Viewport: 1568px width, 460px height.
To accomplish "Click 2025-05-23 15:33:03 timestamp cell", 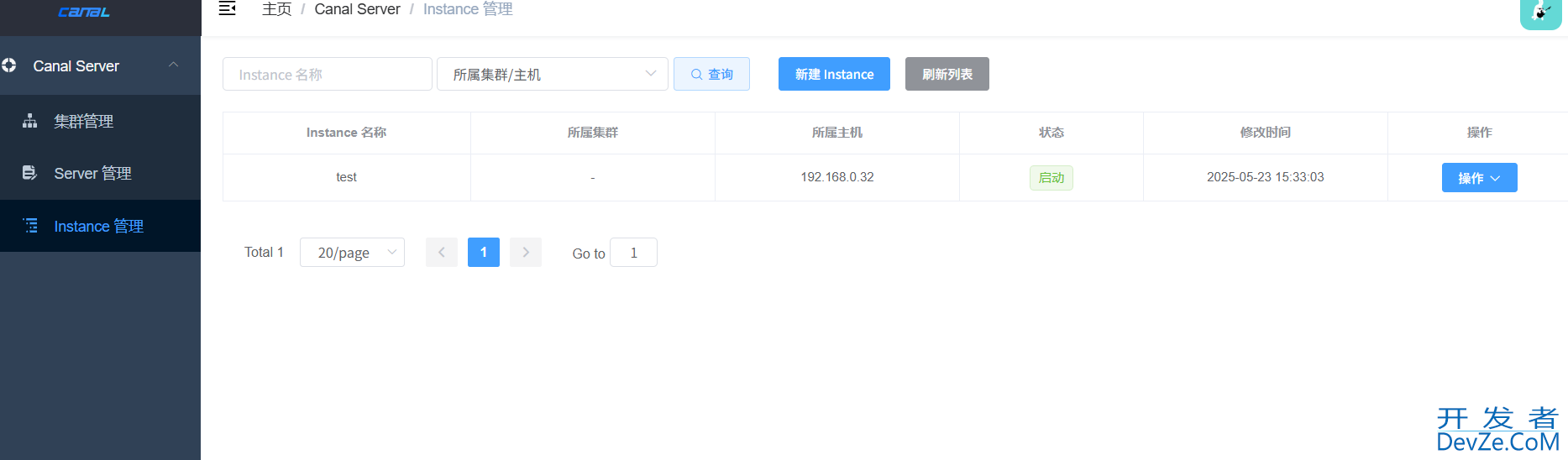I will (x=1265, y=177).
